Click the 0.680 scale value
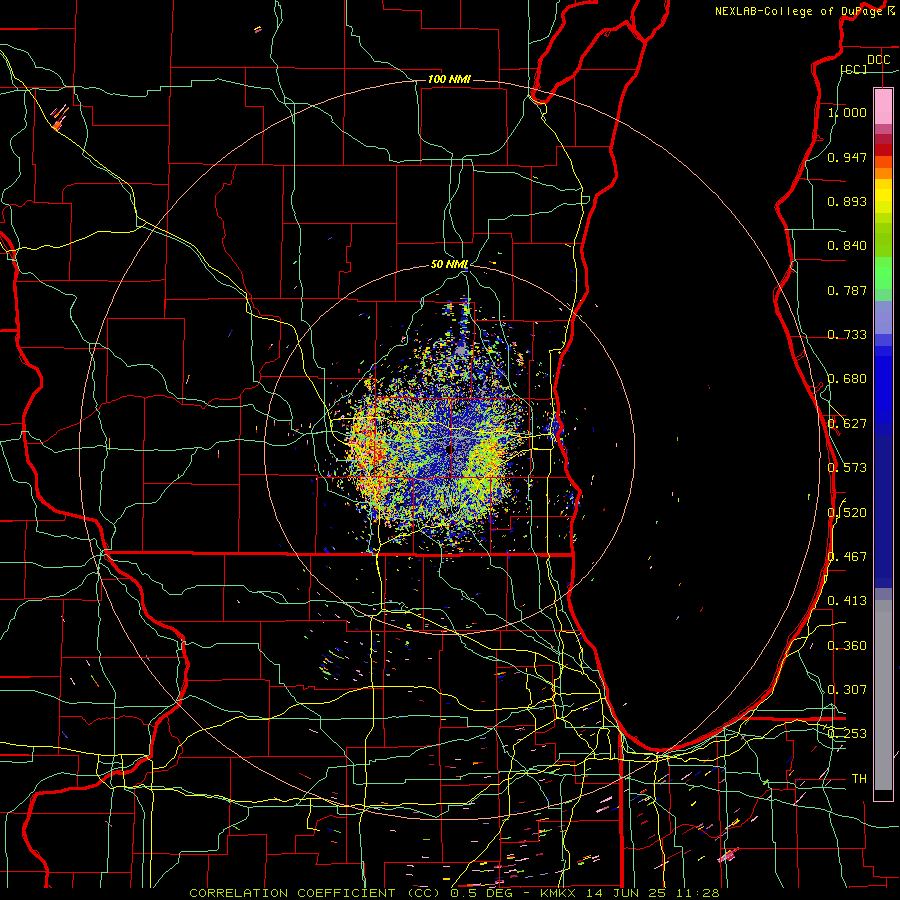The width and height of the screenshot is (900, 900). 847,379
